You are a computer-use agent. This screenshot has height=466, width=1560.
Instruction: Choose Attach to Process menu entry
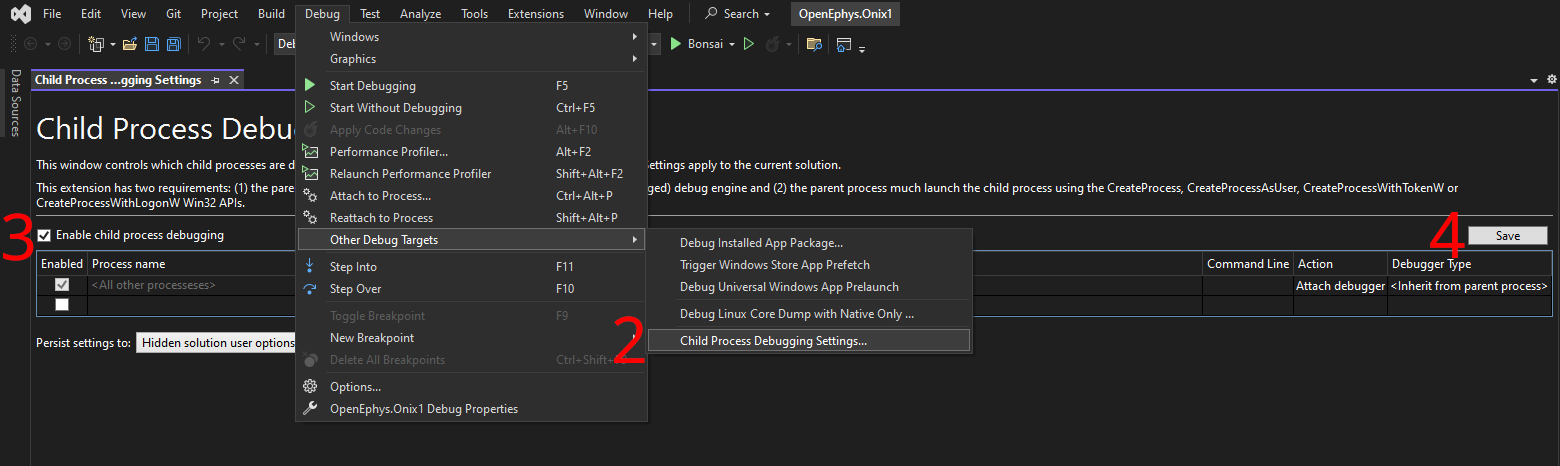[x=472, y=196]
